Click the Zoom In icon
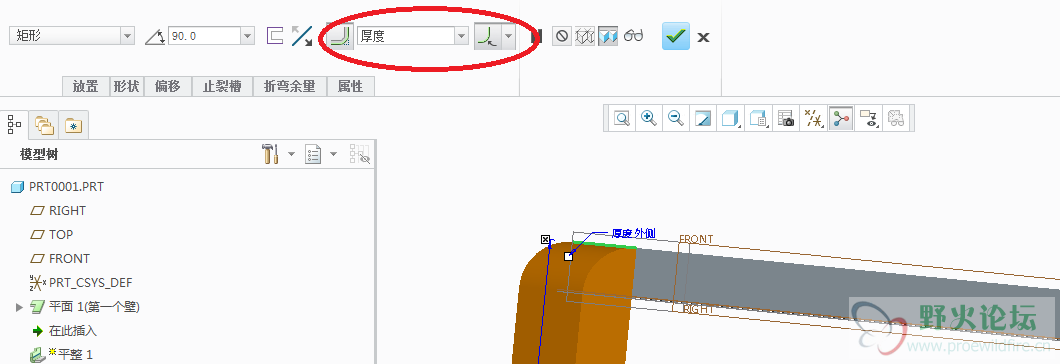 649,119
